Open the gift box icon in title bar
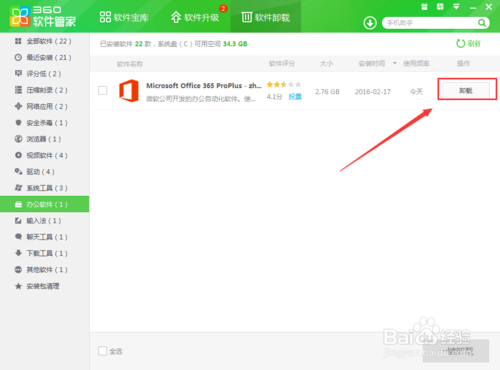Image resolution: width=500 pixels, height=370 pixels. pos(424,6)
